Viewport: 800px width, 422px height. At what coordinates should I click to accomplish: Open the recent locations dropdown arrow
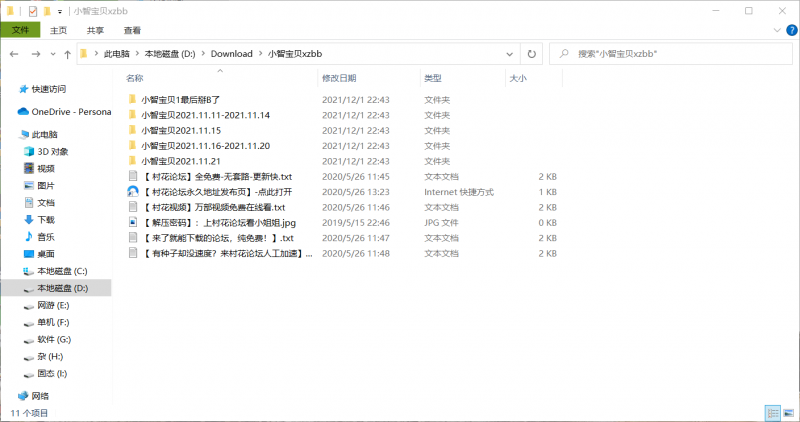tap(52, 53)
